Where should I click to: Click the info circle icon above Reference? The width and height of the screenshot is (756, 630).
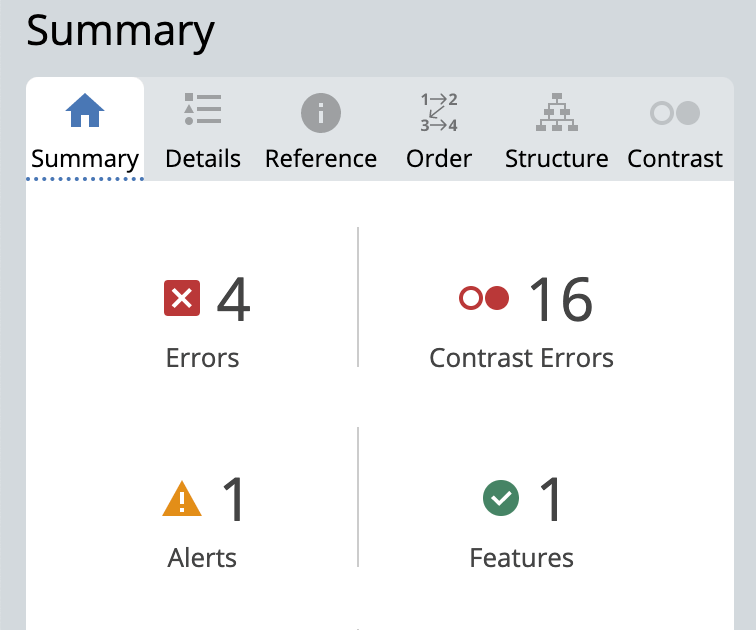[x=321, y=112]
